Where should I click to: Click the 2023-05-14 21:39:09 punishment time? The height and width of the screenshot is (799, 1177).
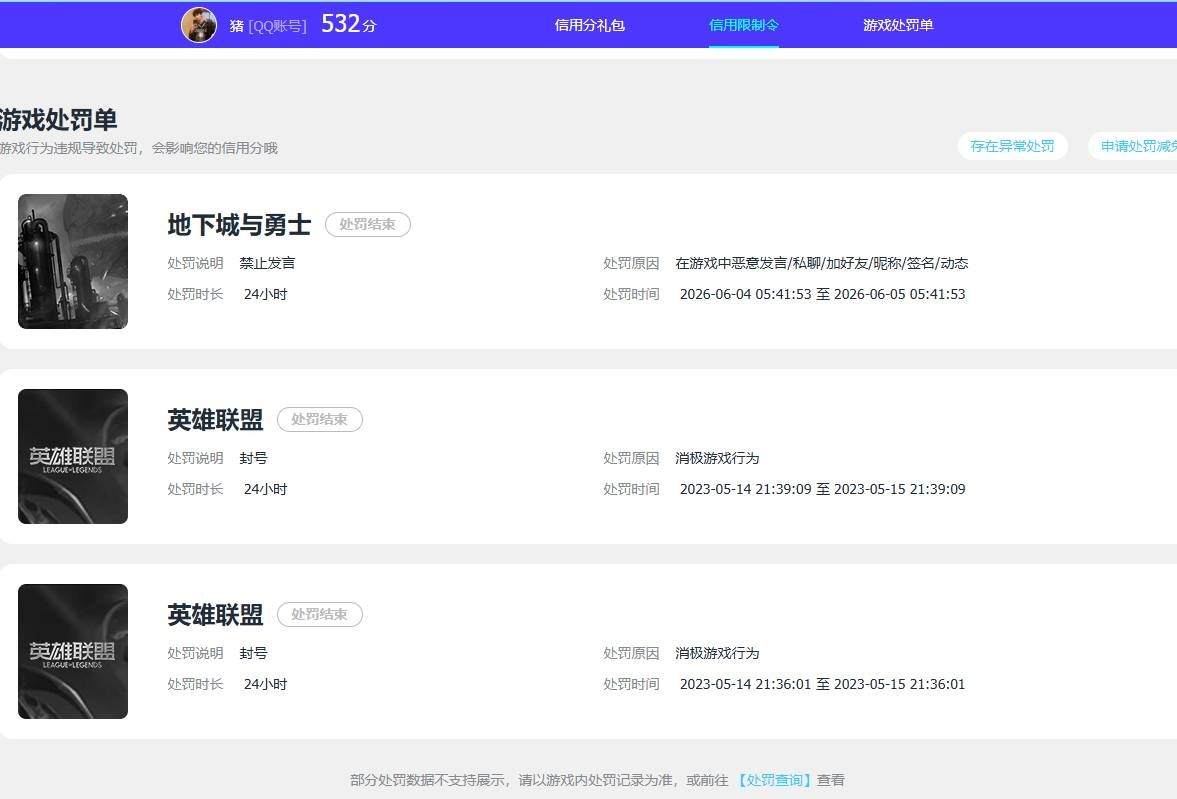point(823,490)
